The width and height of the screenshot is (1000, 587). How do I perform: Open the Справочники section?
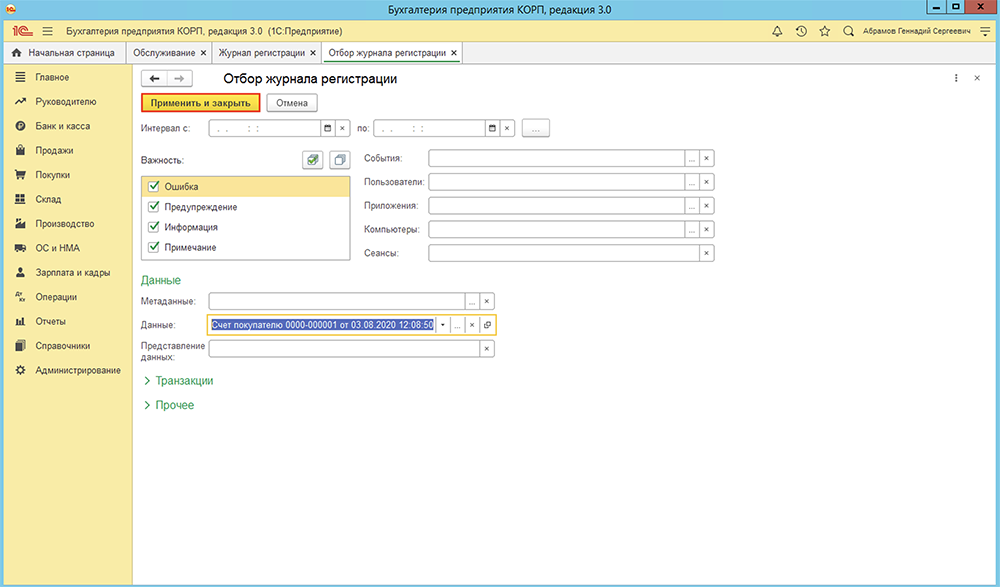[x=62, y=346]
